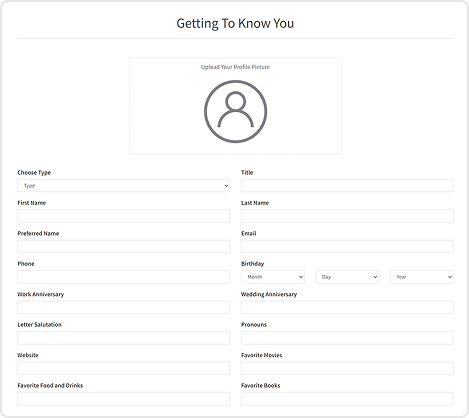The image size is (469, 418).
Task: Click the Wedding Anniversary label
Action: pos(269,294)
